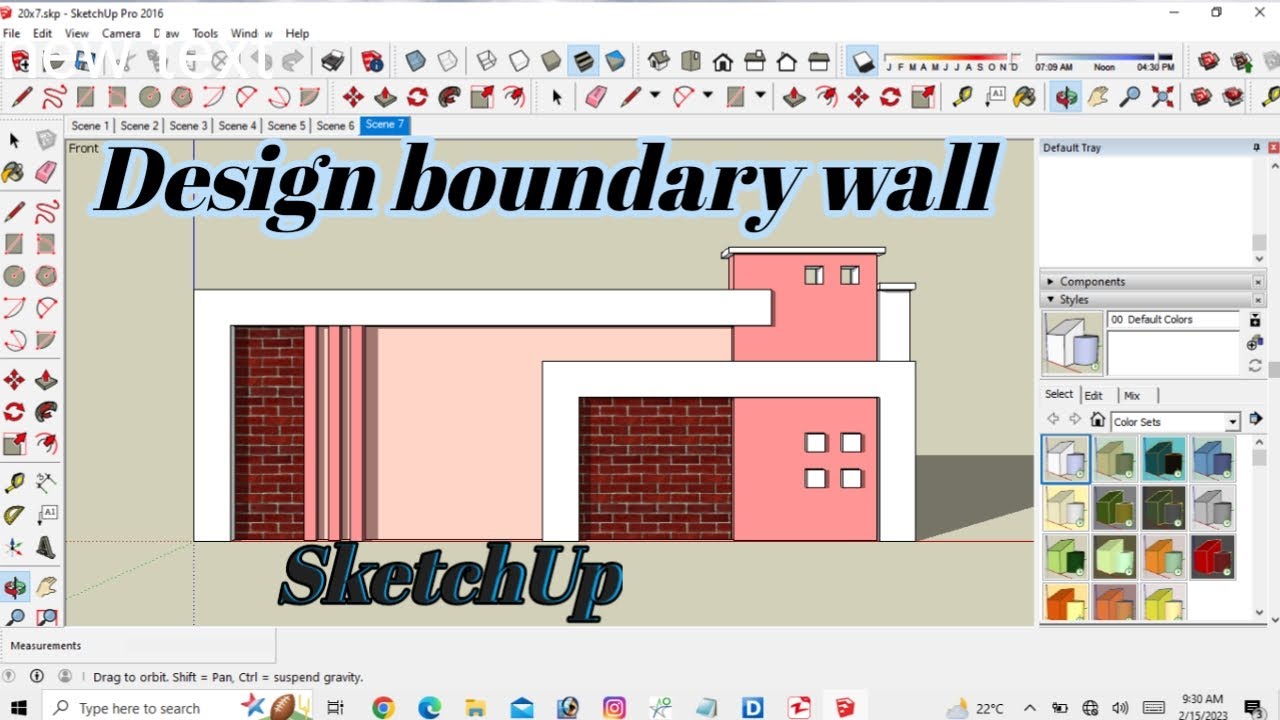Select the Tape Measure in the top toolbar
Screen dimensions: 1280x720
962,97
